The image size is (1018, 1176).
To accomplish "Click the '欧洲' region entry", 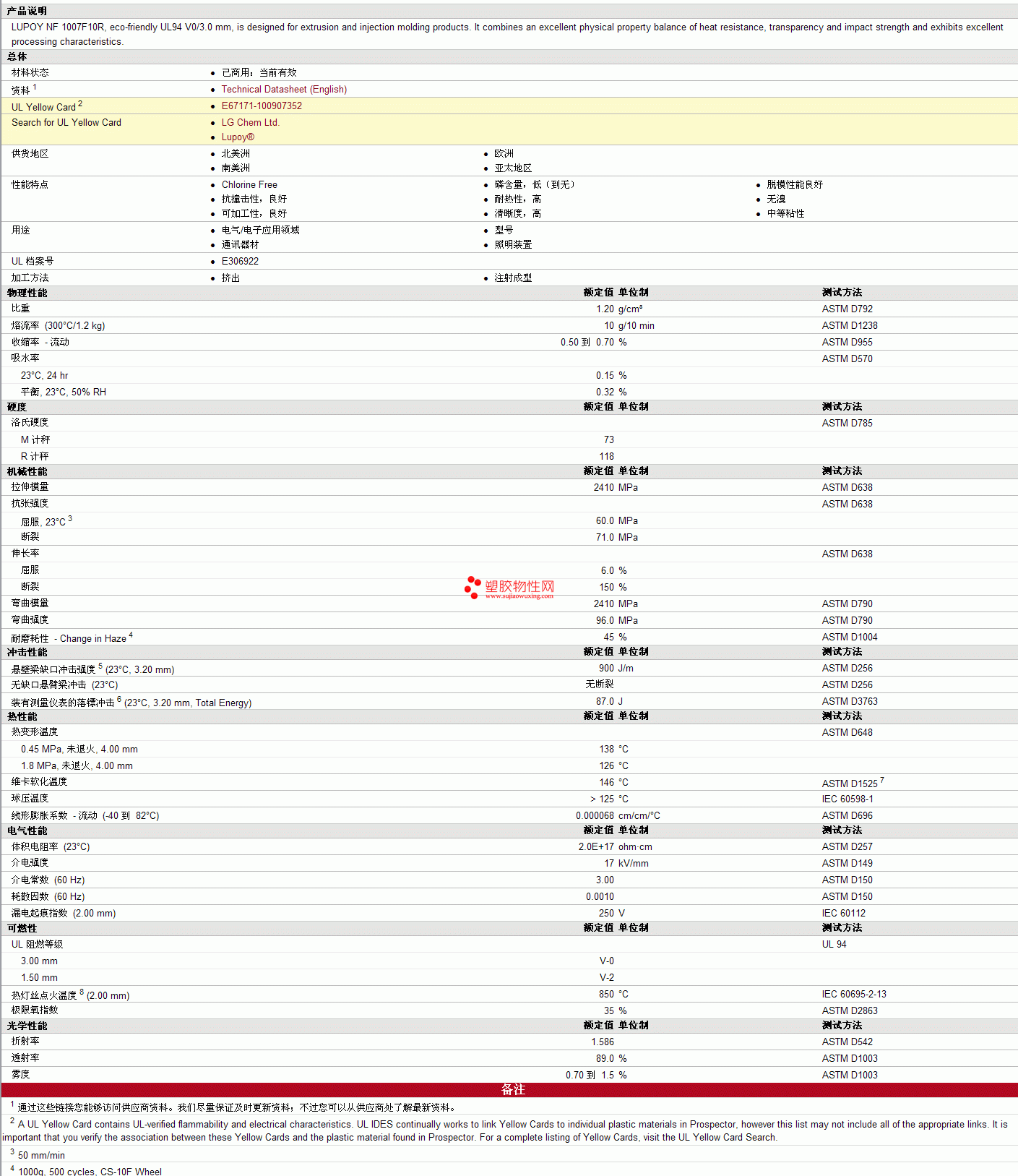I will [504, 154].
